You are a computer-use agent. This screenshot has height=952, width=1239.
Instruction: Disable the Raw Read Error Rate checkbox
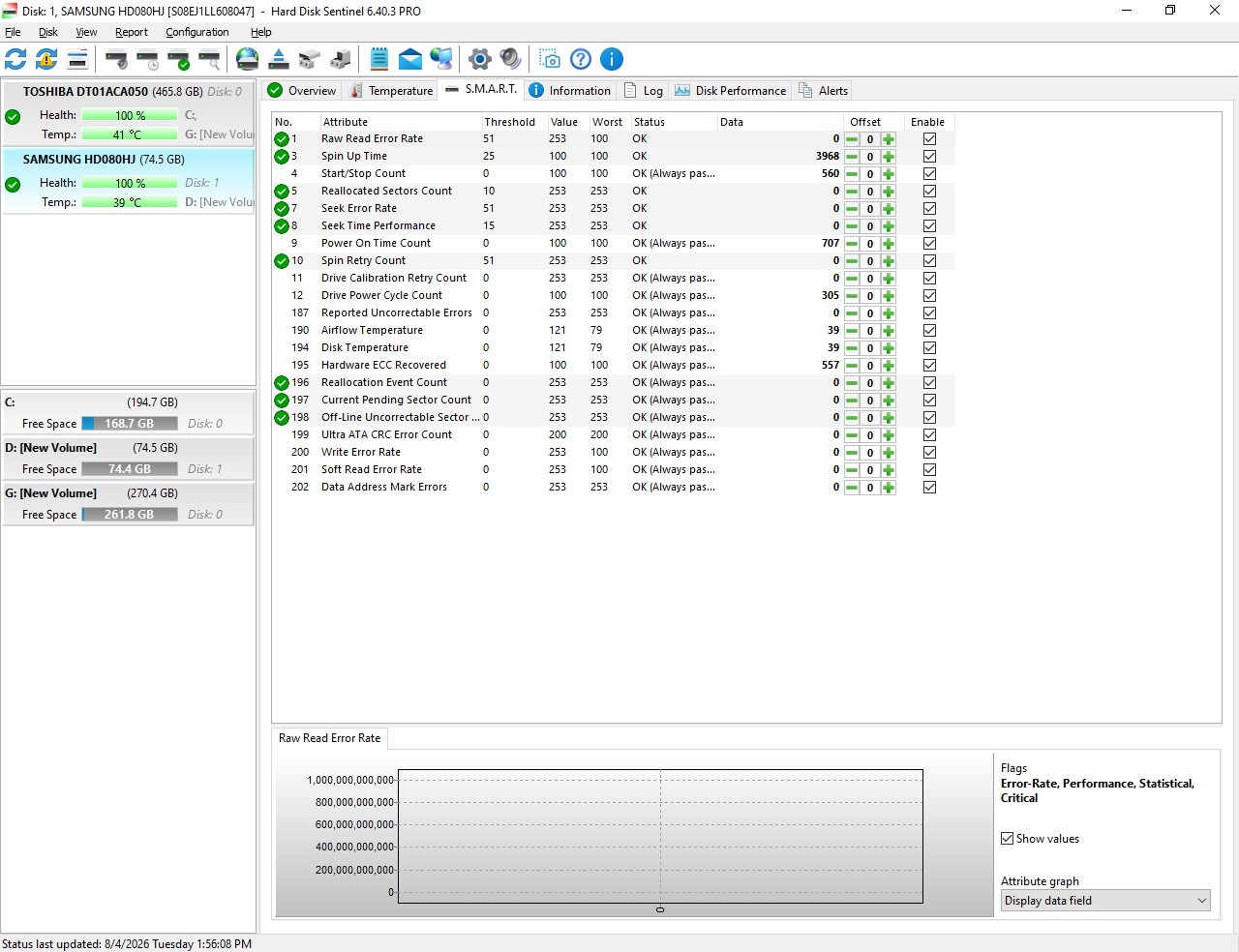tap(929, 139)
